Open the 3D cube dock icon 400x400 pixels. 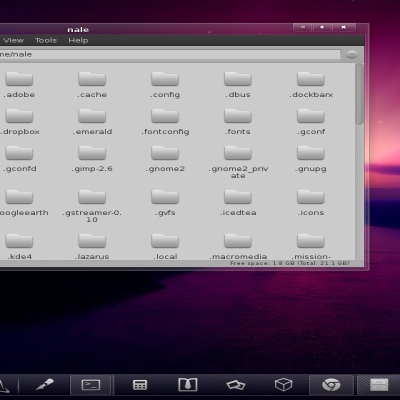(283, 385)
